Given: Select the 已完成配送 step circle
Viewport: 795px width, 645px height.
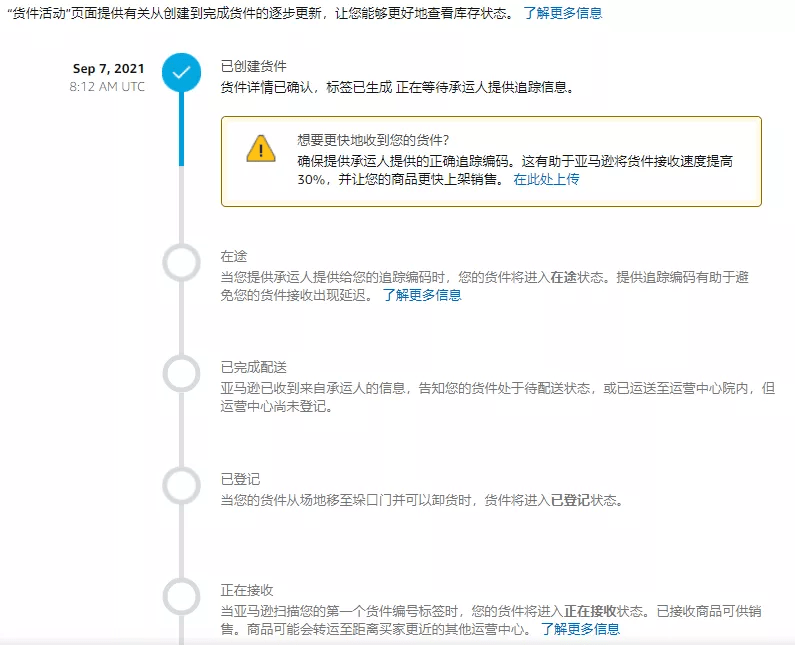Looking at the screenshot, I should (181, 375).
